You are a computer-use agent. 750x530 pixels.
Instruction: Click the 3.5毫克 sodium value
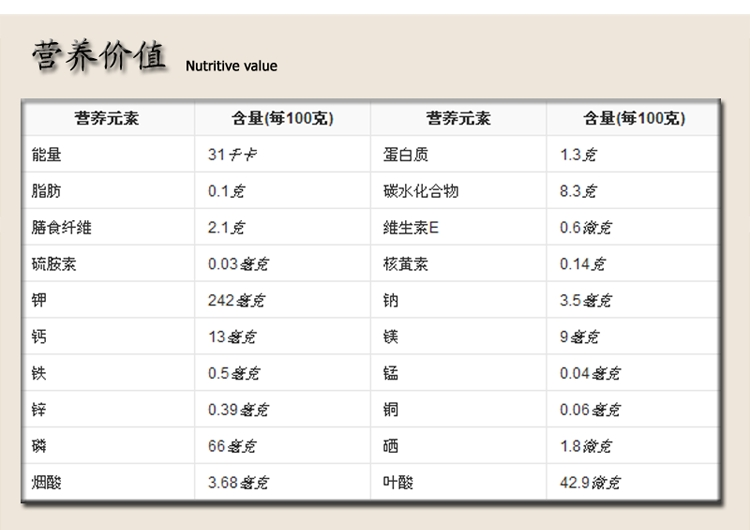click(x=585, y=300)
